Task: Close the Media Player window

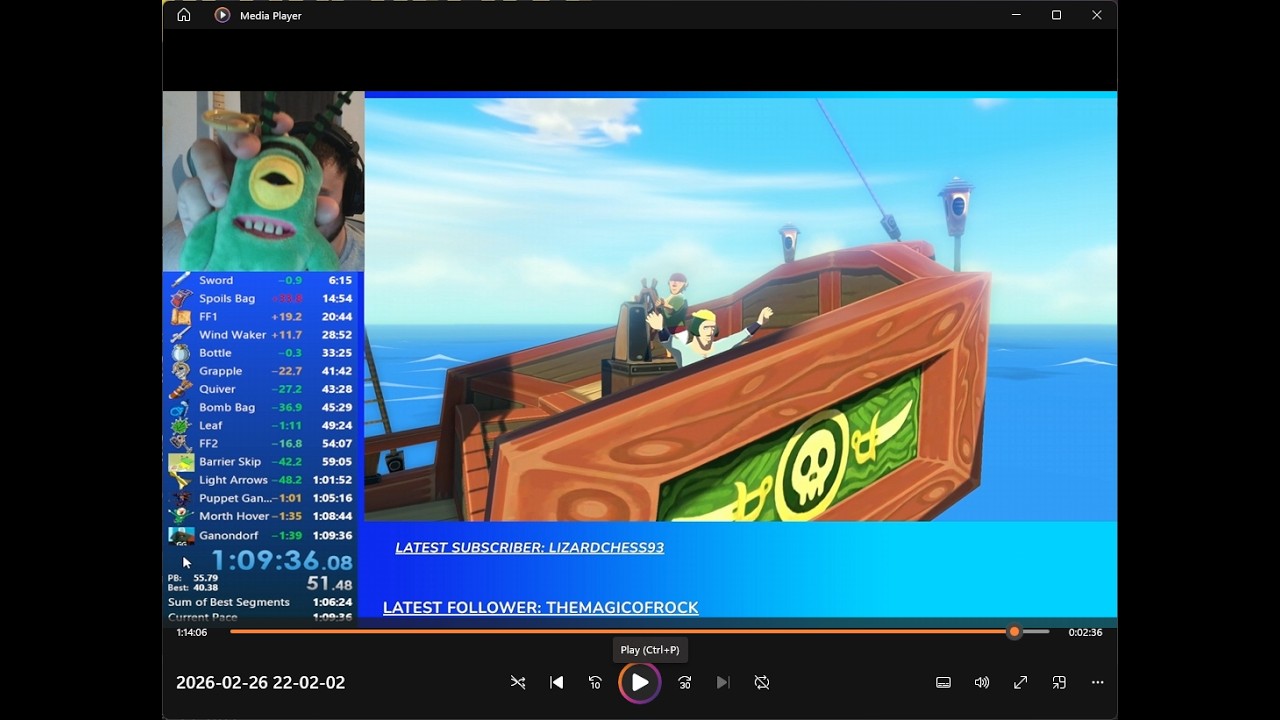Action: (1097, 15)
